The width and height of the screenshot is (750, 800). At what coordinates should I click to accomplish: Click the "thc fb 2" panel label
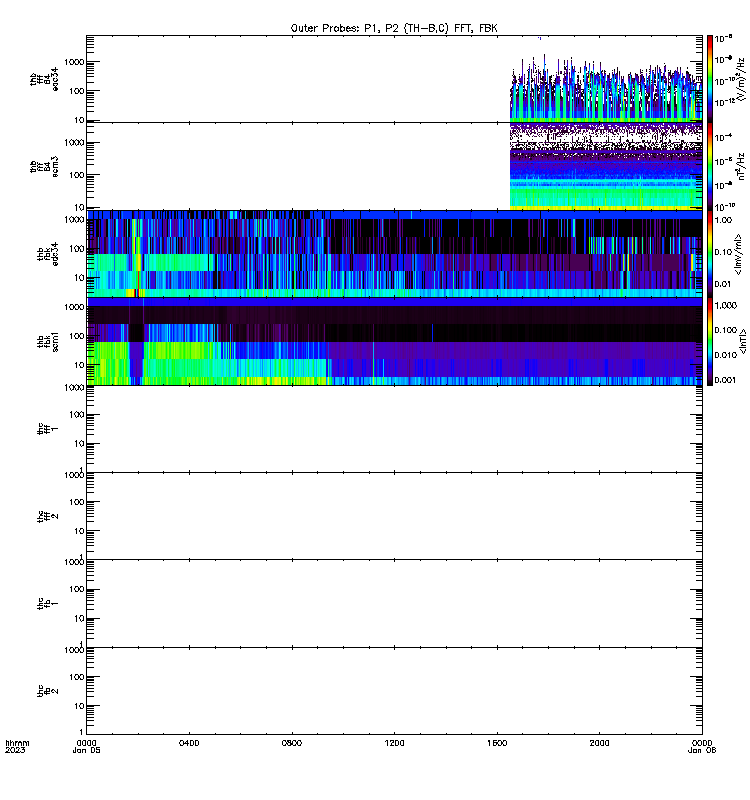[47, 691]
